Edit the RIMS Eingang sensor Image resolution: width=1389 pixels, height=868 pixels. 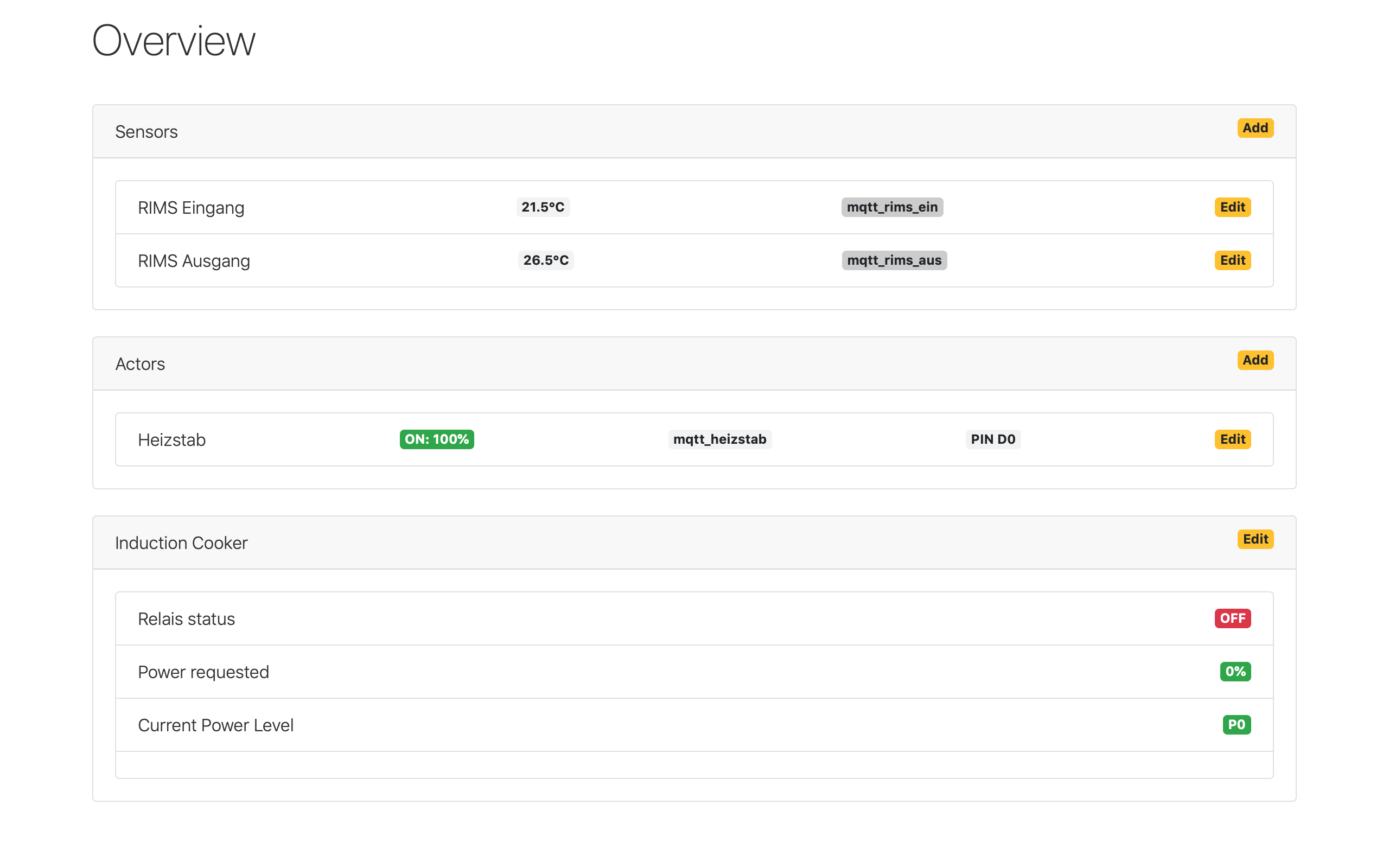pos(1232,207)
